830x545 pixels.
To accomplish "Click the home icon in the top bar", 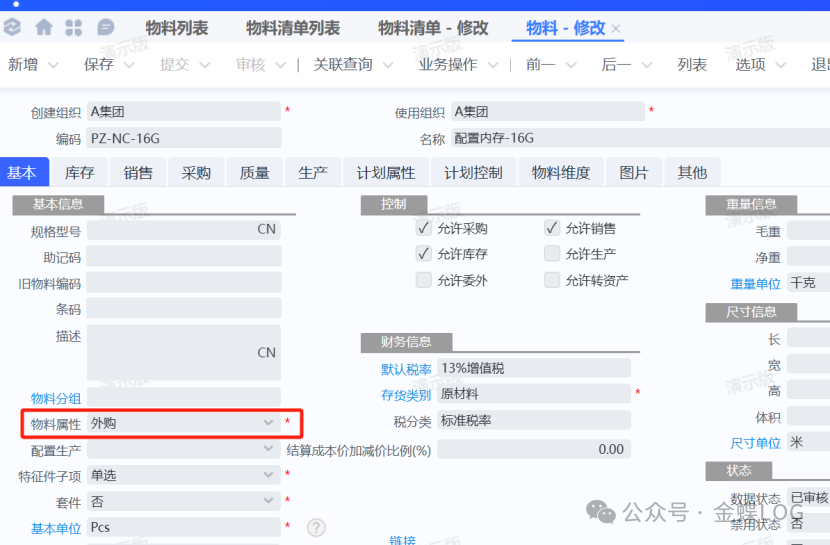I will (x=44, y=27).
